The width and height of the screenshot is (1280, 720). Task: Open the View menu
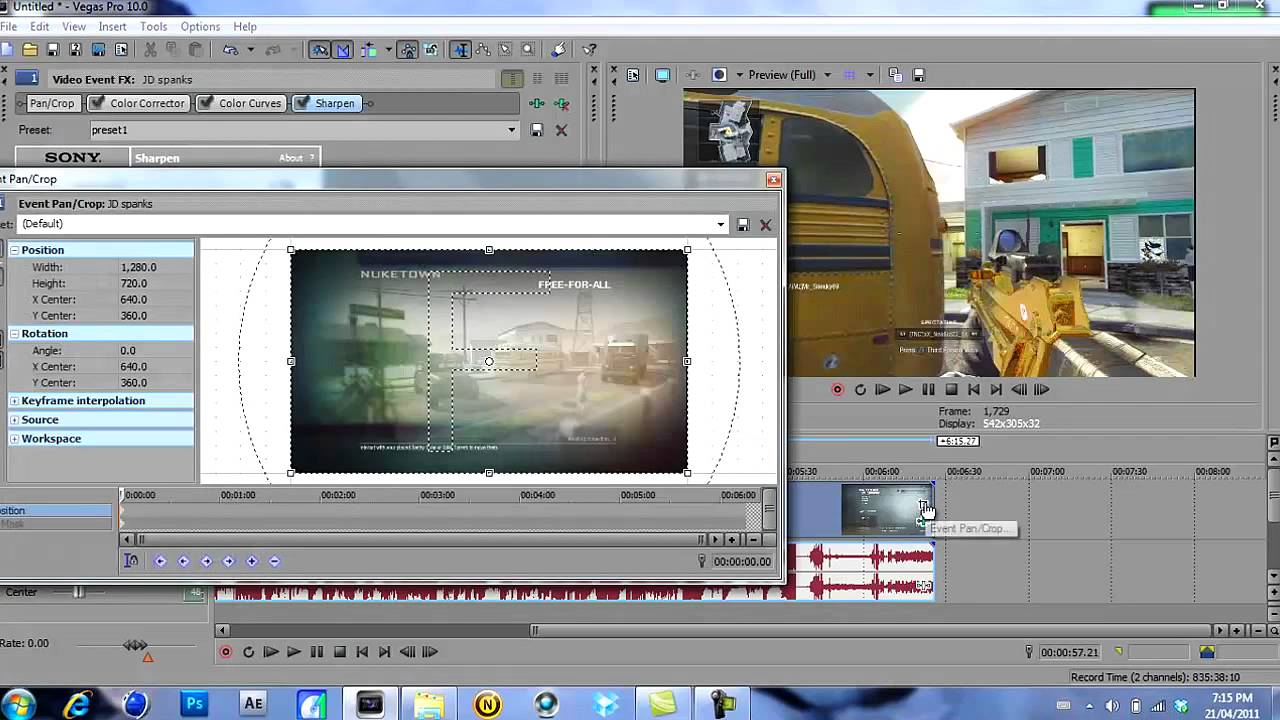pyautogui.click(x=74, y=26)
